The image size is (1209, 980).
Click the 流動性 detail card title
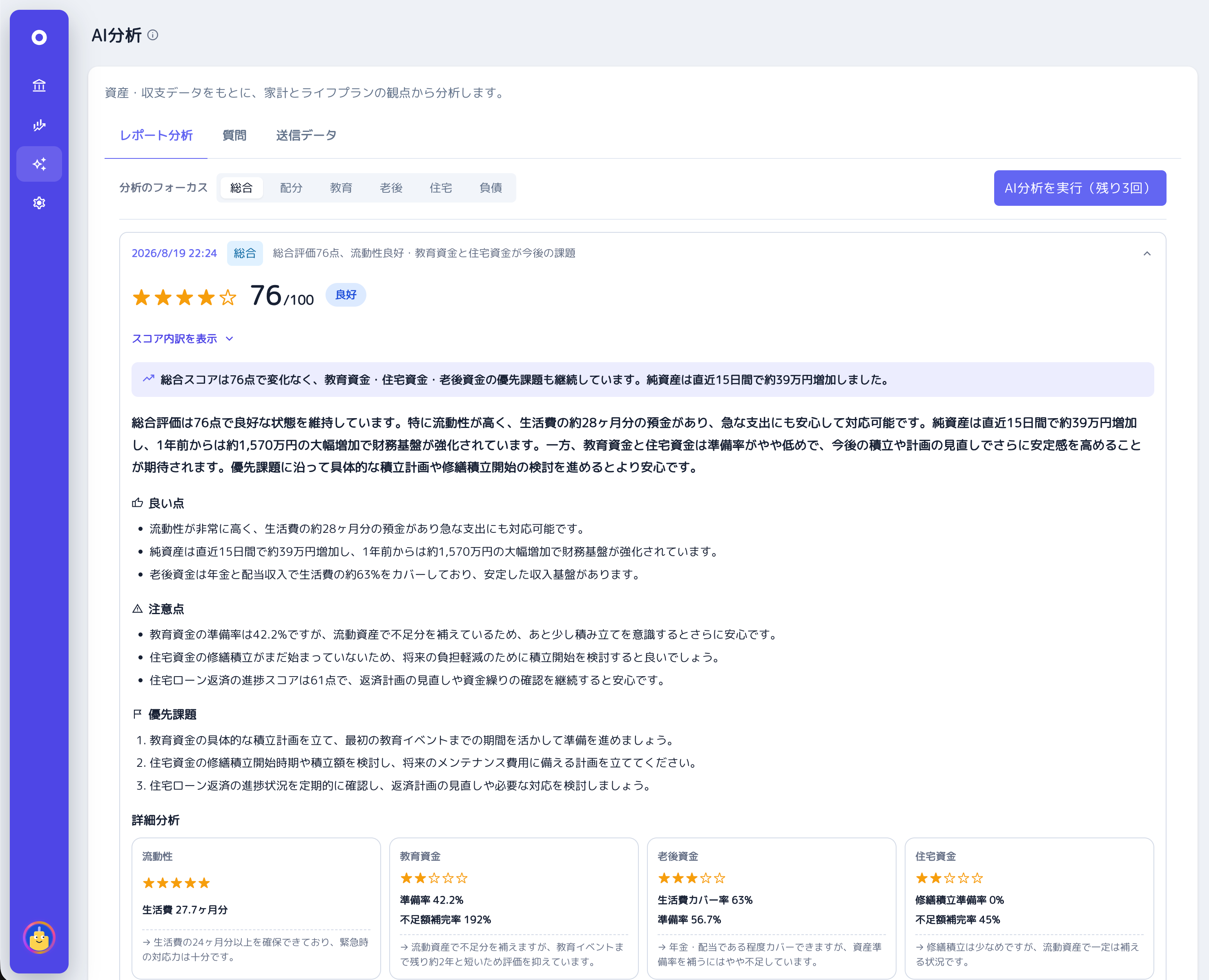point(158,856)
